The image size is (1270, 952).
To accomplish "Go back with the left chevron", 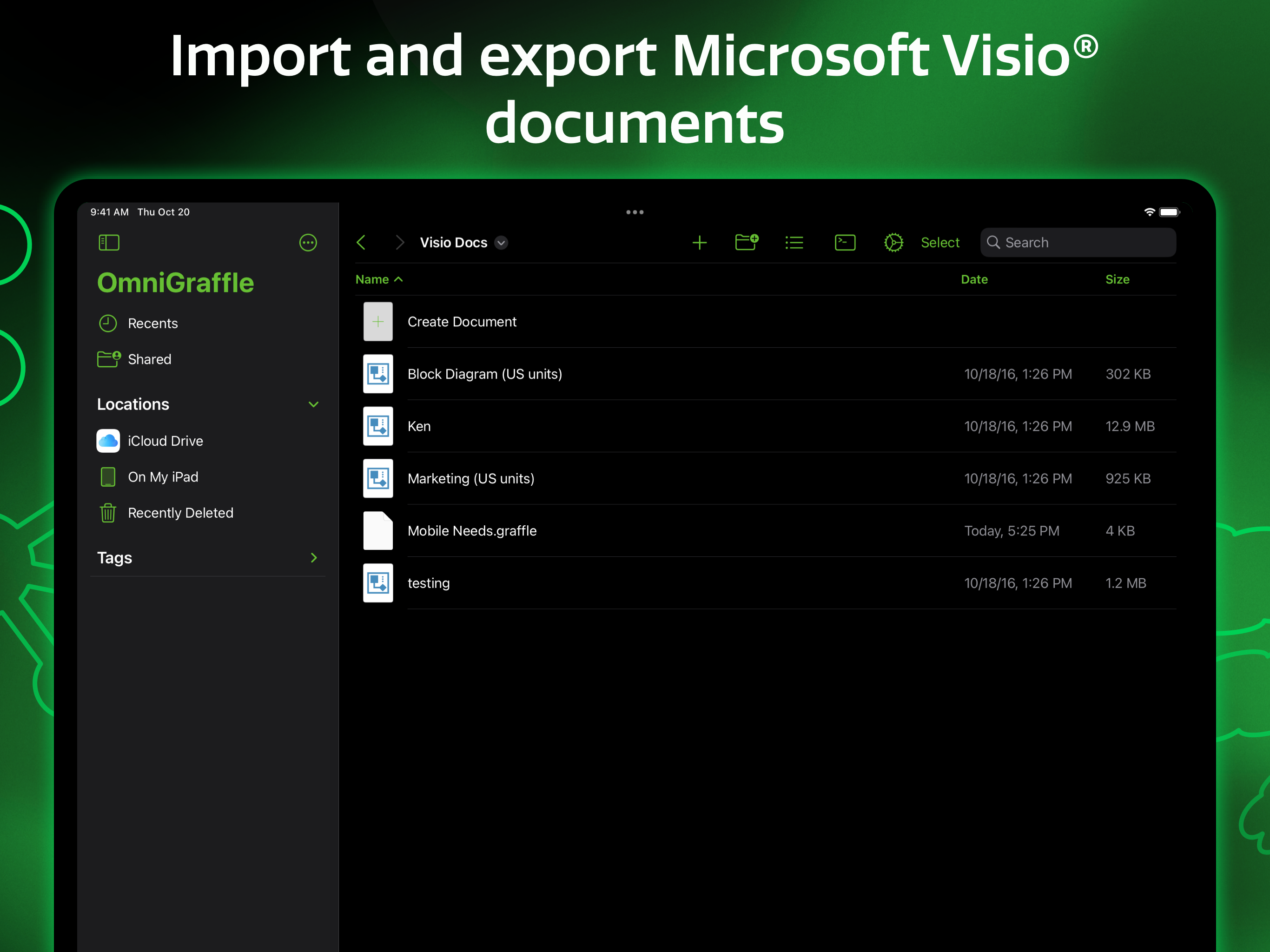I will click(x=361, y=243).
